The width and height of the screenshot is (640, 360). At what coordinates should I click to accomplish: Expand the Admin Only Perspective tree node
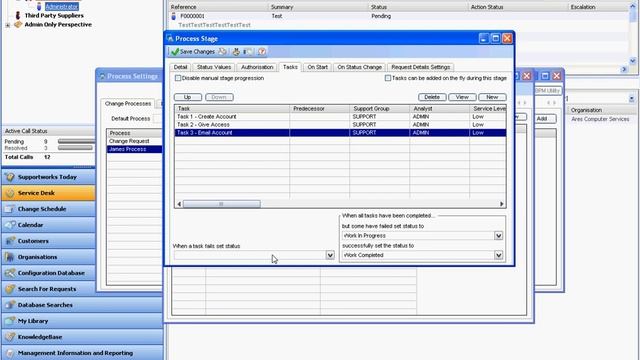pos(7,25)
